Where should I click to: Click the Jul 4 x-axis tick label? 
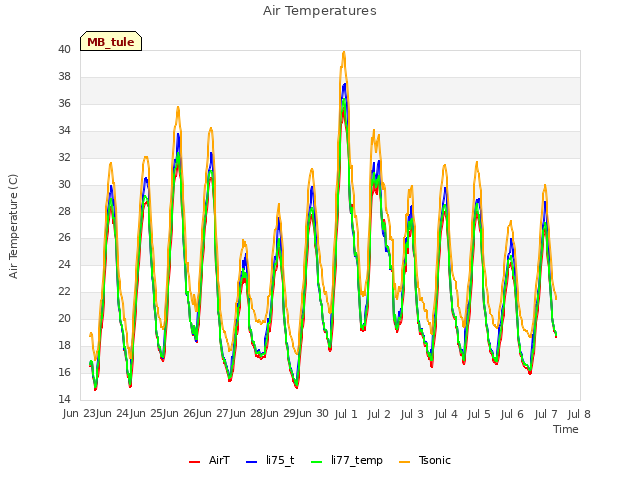tap(446, 414)
